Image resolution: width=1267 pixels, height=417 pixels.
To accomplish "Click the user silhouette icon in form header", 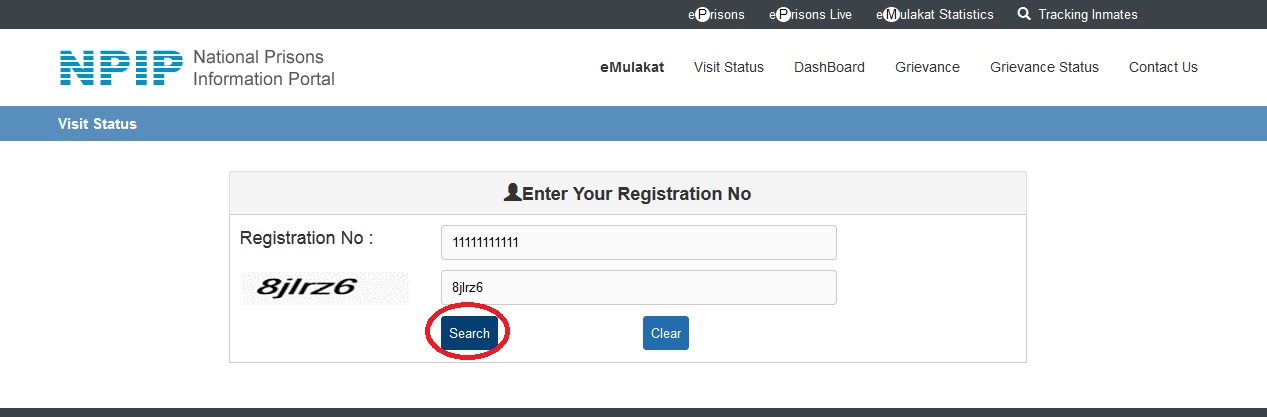I will [x=512, y=193].
